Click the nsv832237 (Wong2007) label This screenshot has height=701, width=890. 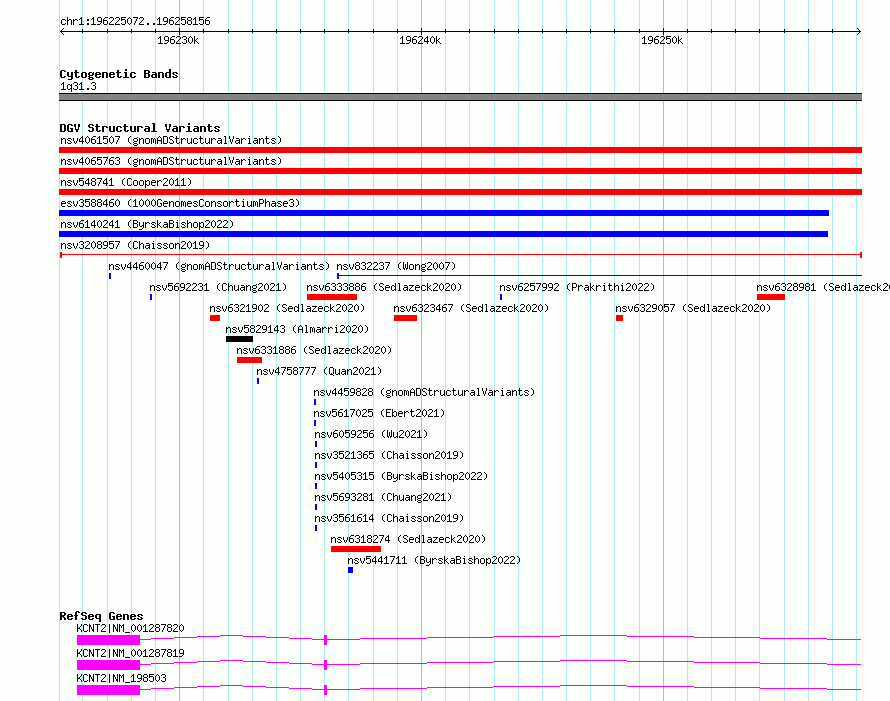(396, 266)
